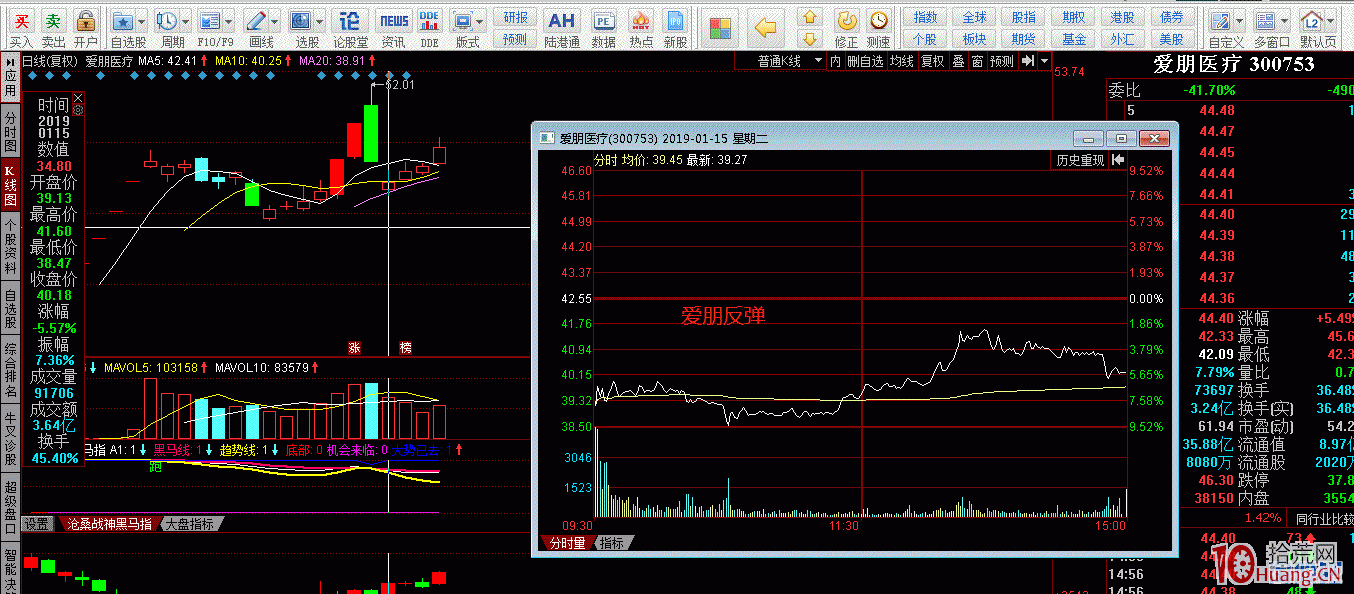Select the 沧桑战神黑马指 indicator tab
This screenshot has width=1354, height=594.
[x=109, y=524]
